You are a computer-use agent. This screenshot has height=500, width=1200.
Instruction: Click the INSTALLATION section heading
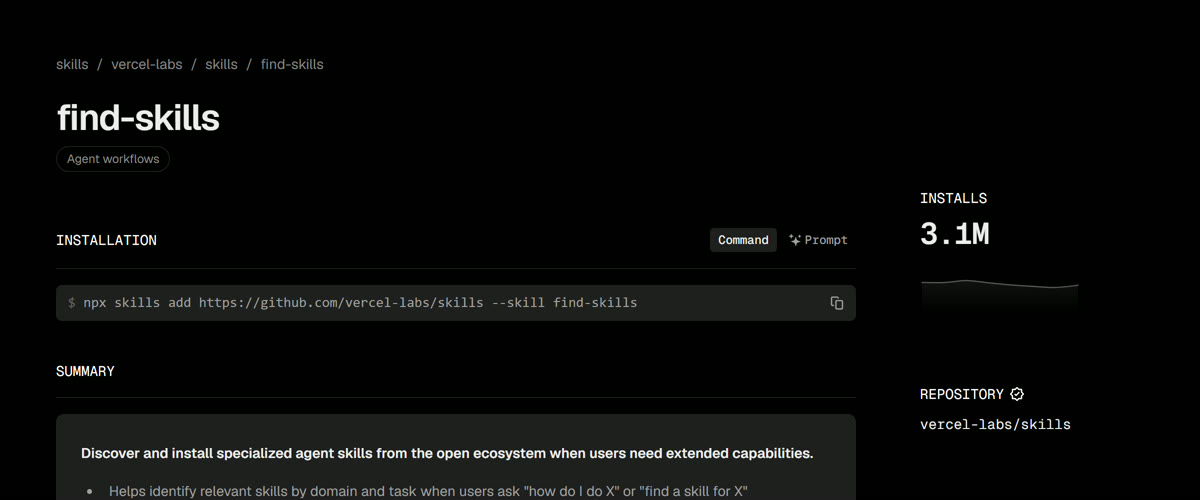[106, 240]
